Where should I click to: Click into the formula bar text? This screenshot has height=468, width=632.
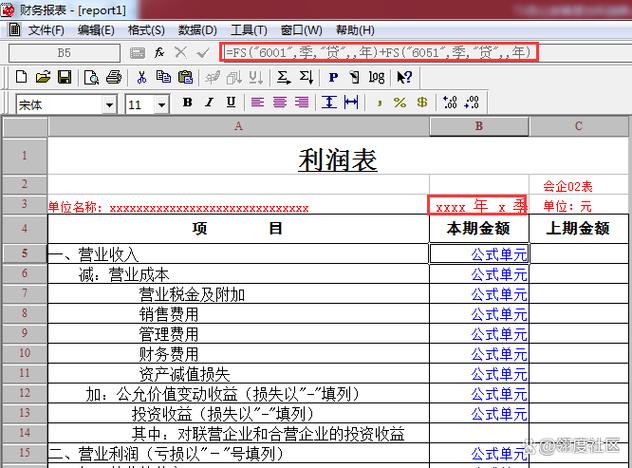[x=379, y=52]
